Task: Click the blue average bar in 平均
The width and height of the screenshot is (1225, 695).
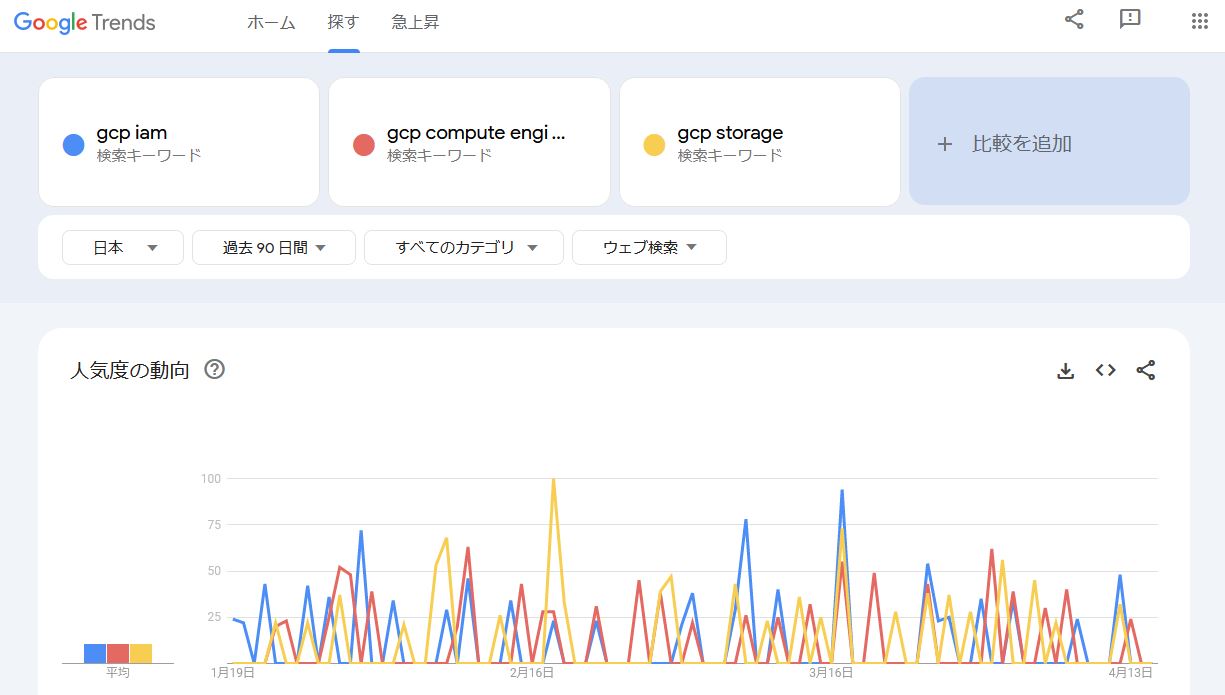Action: tap(95, 653)
